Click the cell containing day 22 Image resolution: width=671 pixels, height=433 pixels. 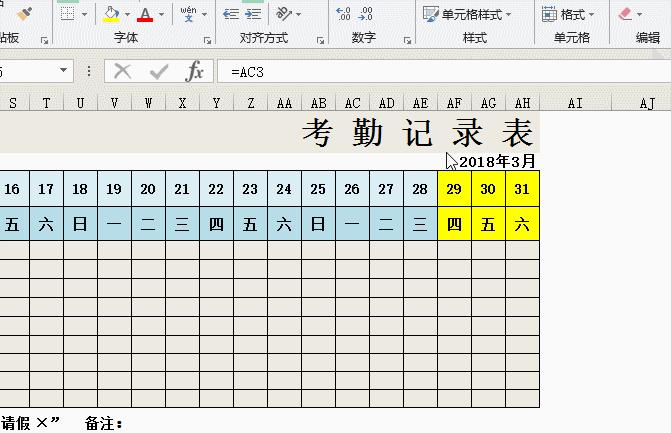click(x=217, y=189)
